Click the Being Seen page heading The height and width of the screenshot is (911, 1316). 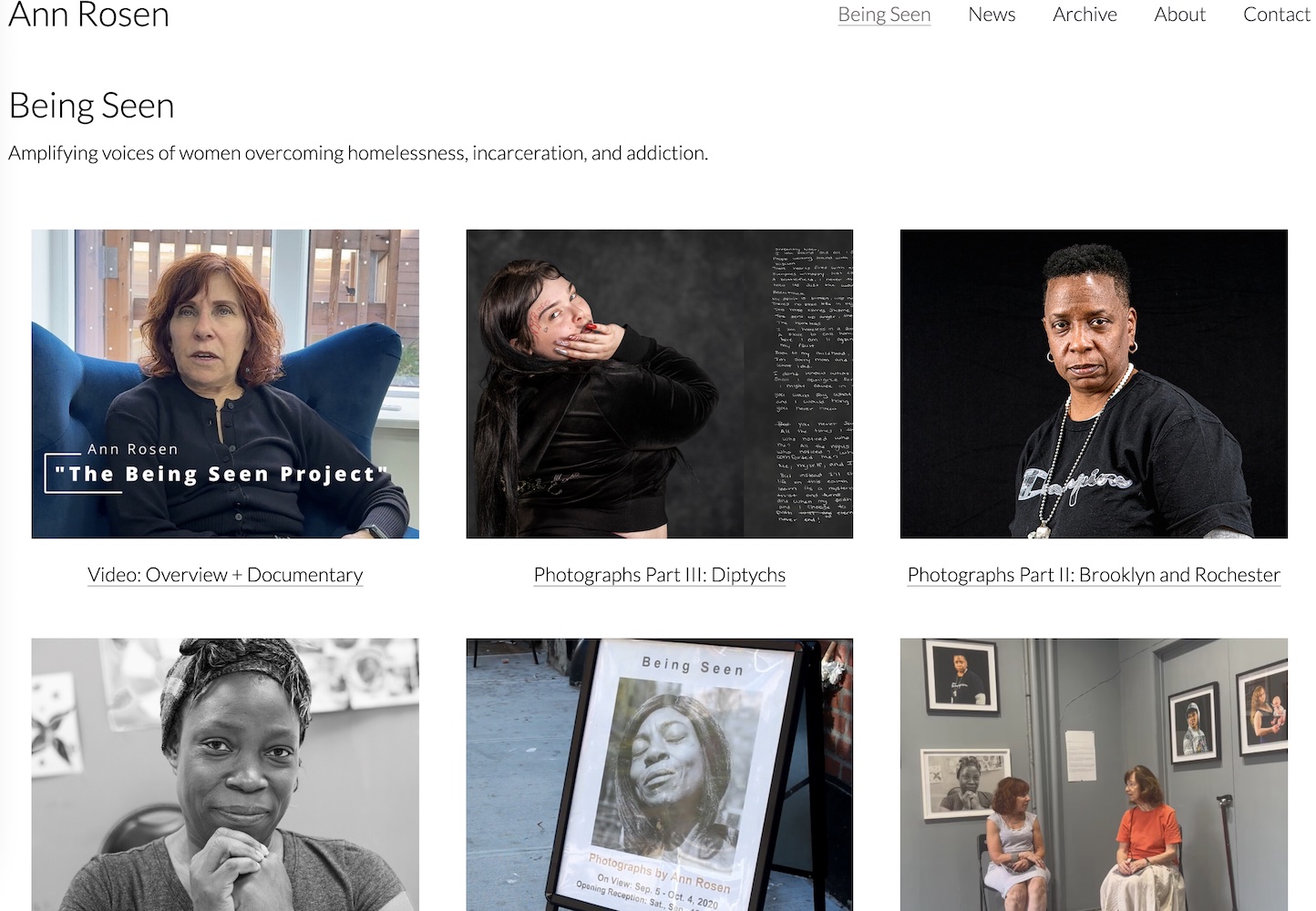click(91, 106)
